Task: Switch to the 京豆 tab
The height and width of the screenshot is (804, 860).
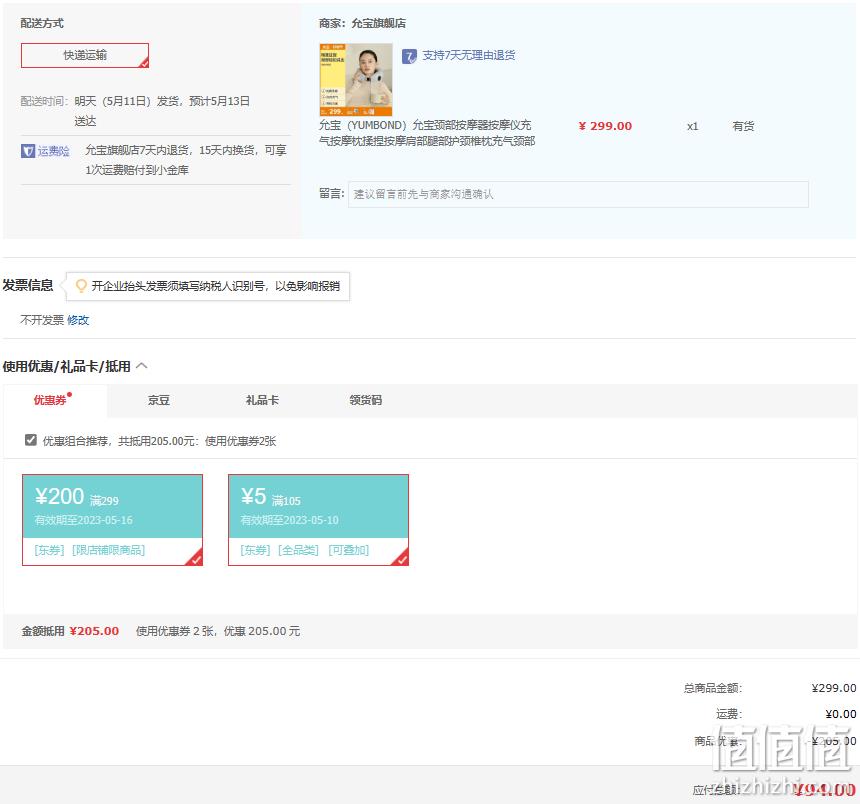Action: (159, 400)
